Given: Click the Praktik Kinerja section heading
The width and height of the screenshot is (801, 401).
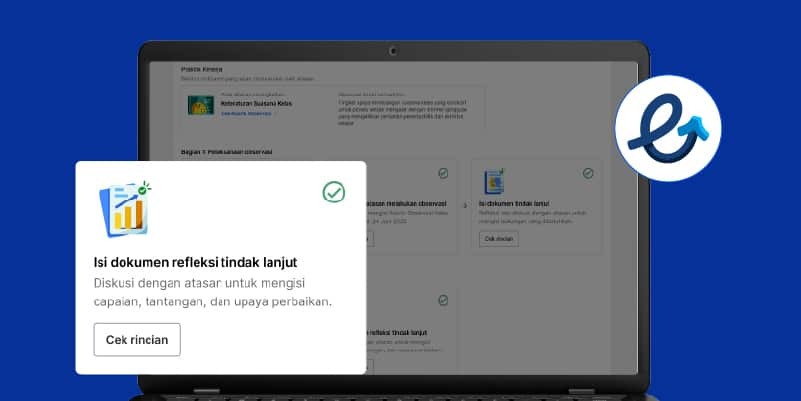Looking at the screenshot, I should [204, 69].
